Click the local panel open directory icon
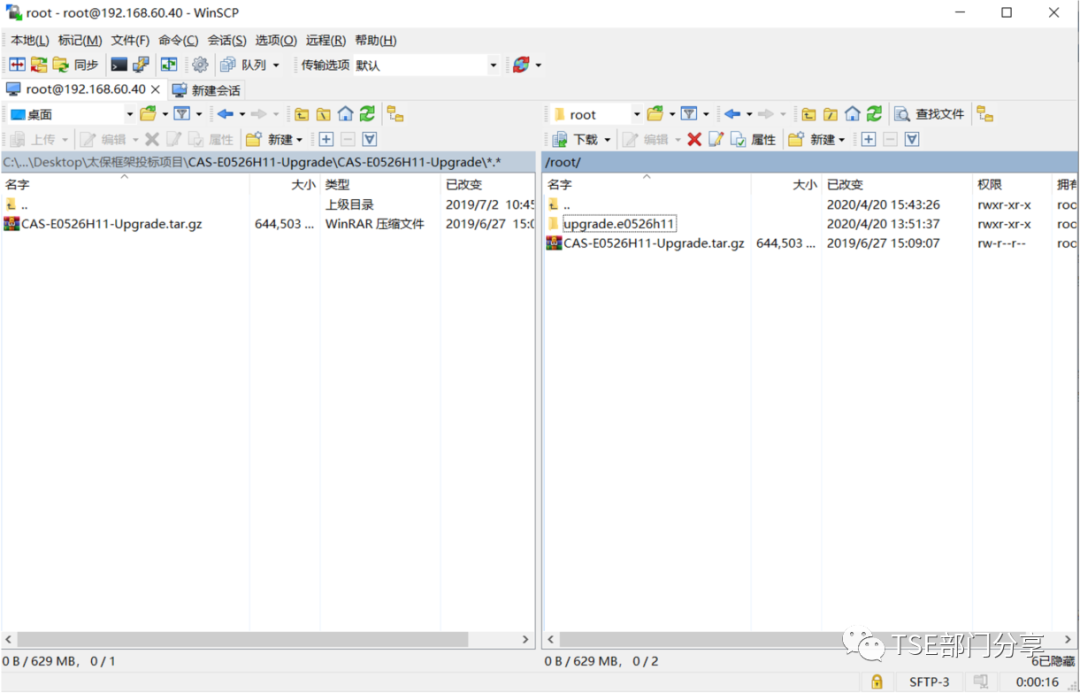Image resolution: width=1080 pixels, height=693 pixels. 148,114
